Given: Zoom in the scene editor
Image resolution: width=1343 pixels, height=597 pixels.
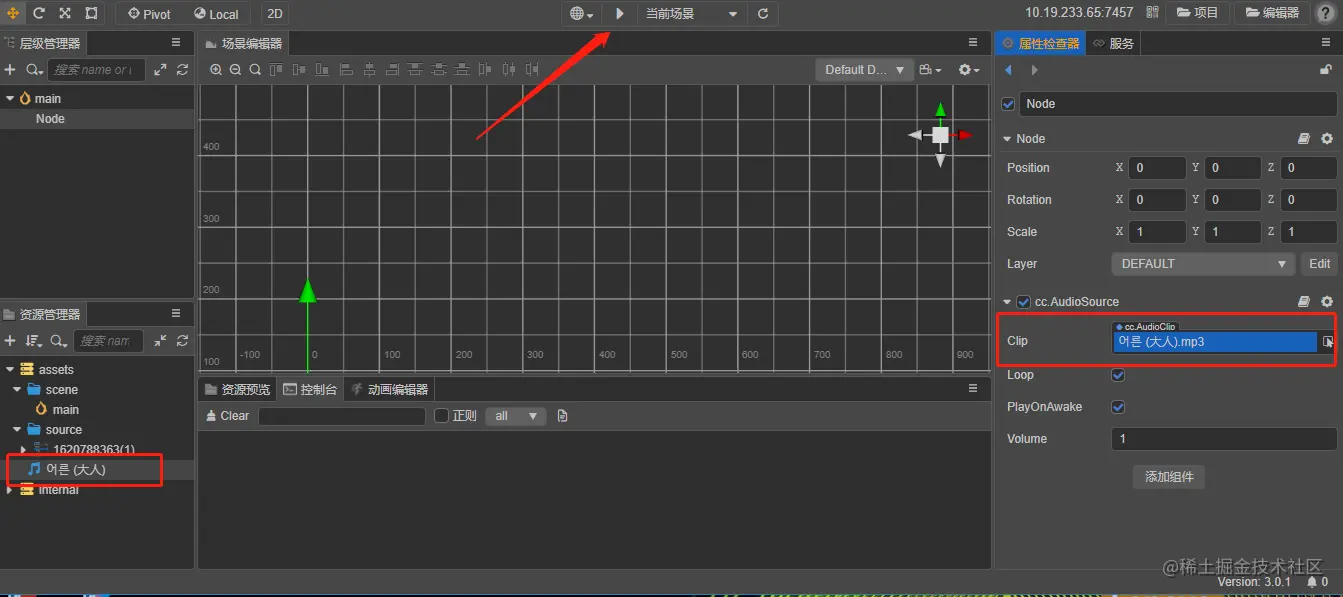Looking at the screenshot, I should pyautogui.click(x=216, y=70).
